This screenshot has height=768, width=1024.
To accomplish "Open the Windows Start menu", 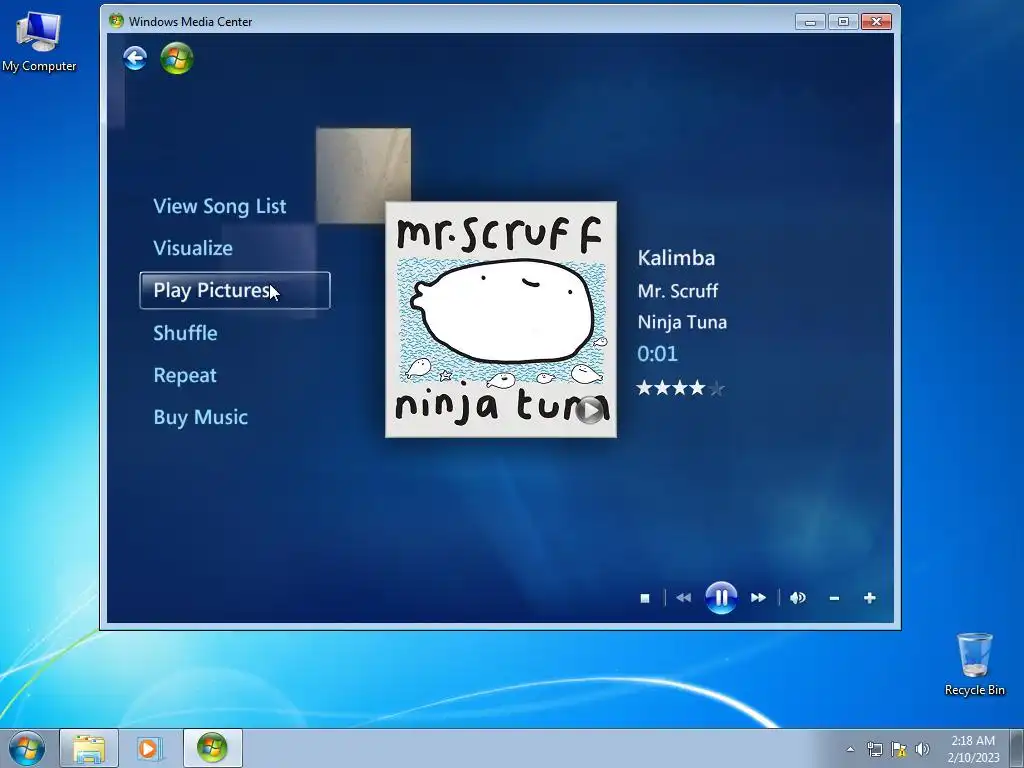I will tap(27, 748).
